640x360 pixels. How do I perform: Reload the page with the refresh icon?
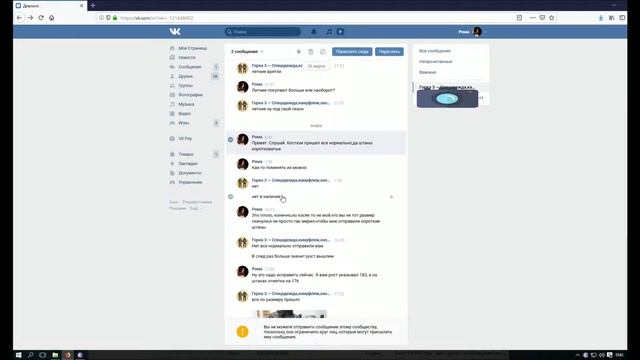(41, 18)
